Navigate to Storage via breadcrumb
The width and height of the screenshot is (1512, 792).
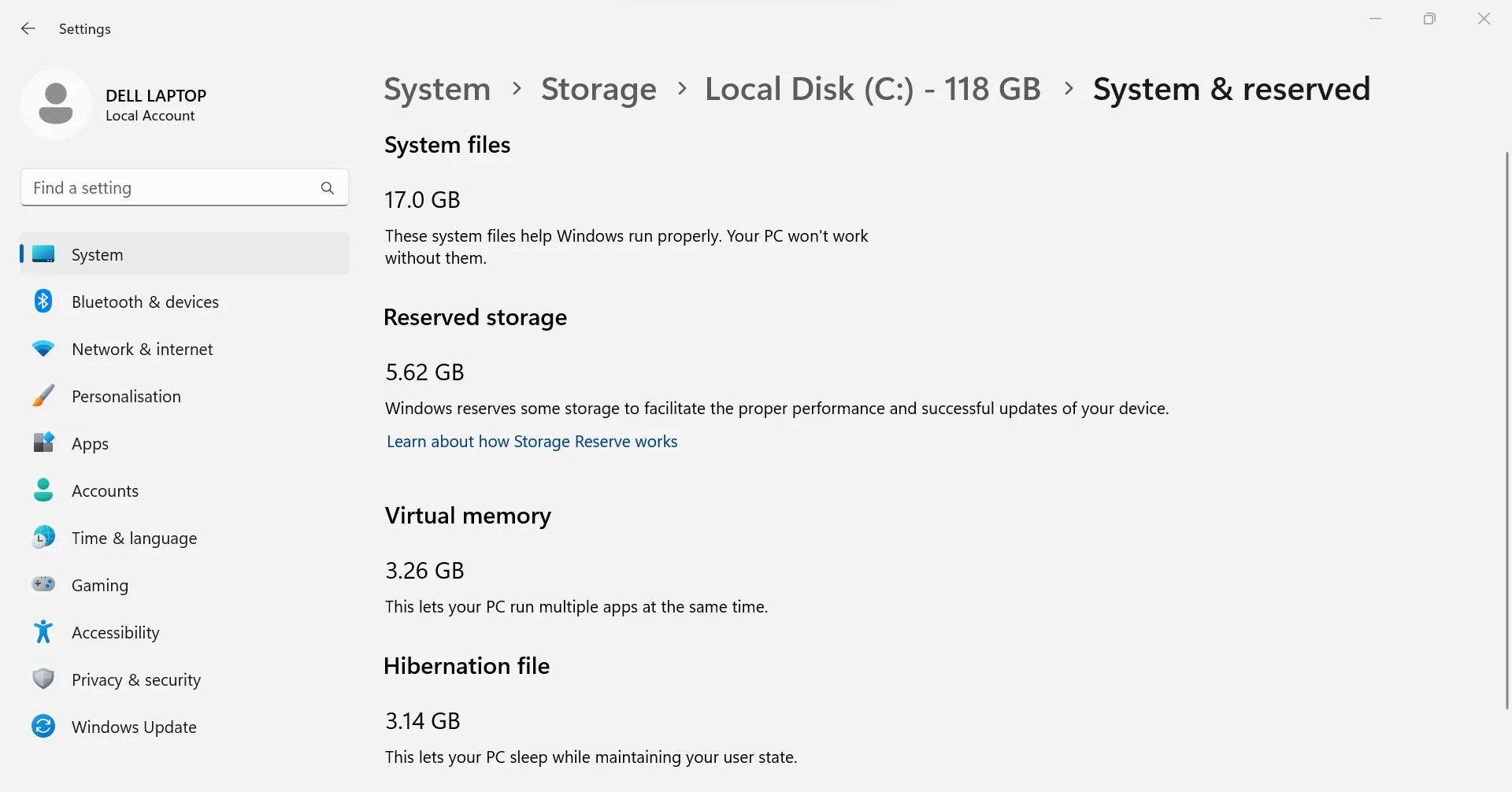coord(598,89)
